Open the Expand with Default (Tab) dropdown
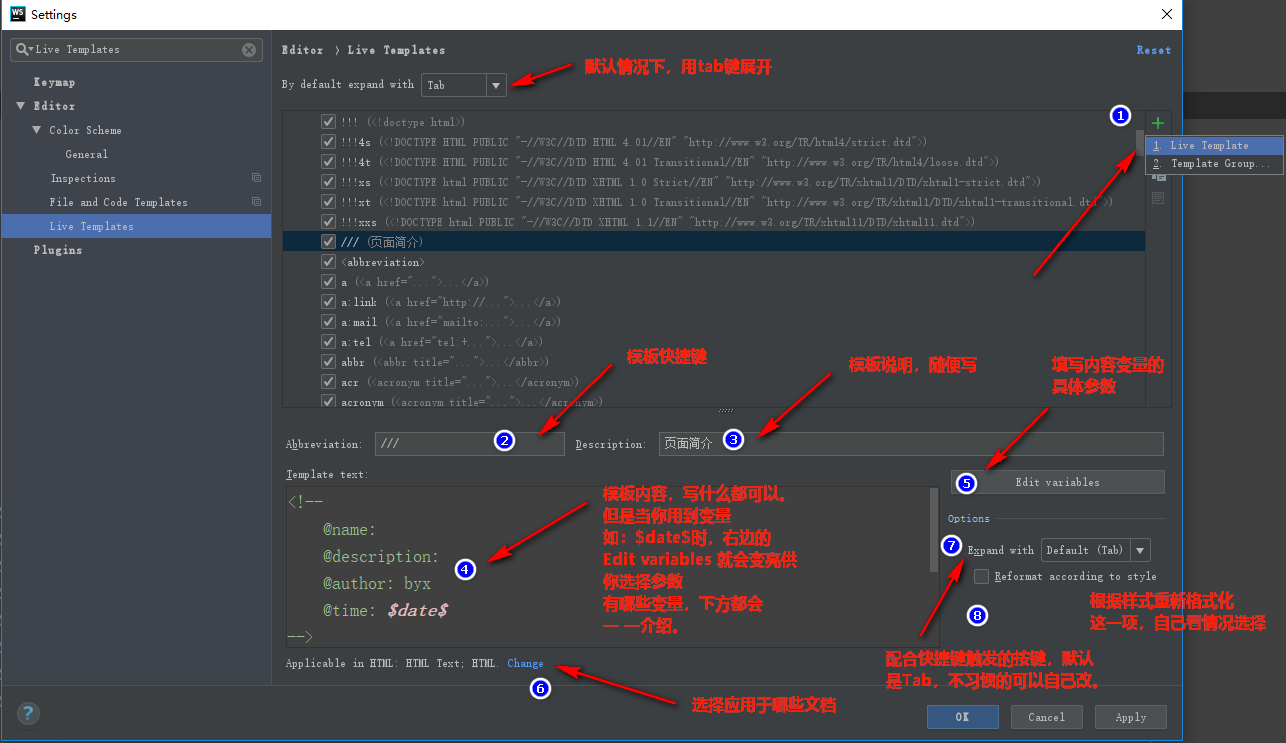 coord(1095,550)
